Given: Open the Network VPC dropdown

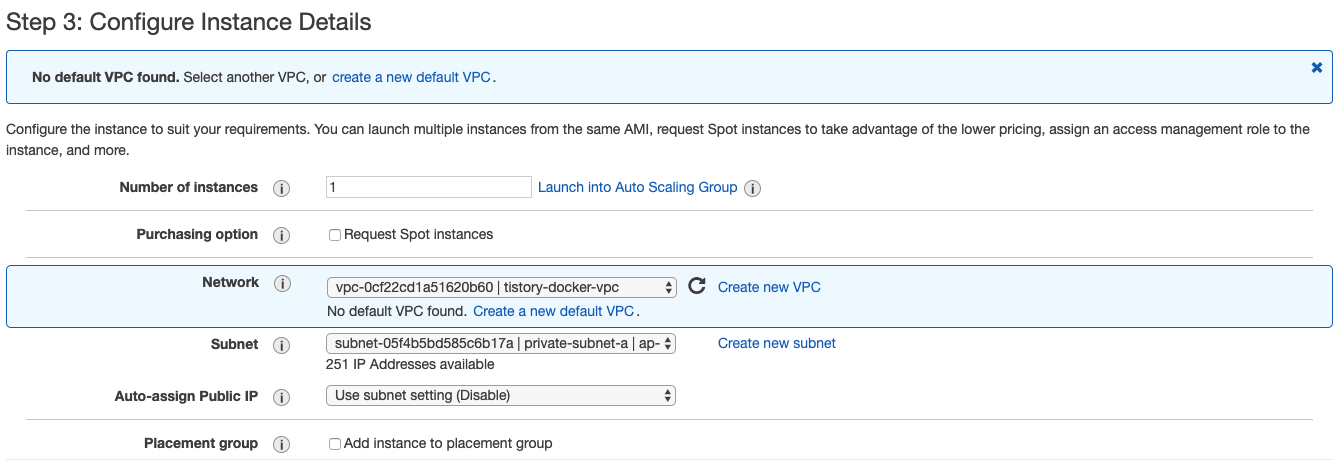Looking at the screenshot, I should click(501, 287).
